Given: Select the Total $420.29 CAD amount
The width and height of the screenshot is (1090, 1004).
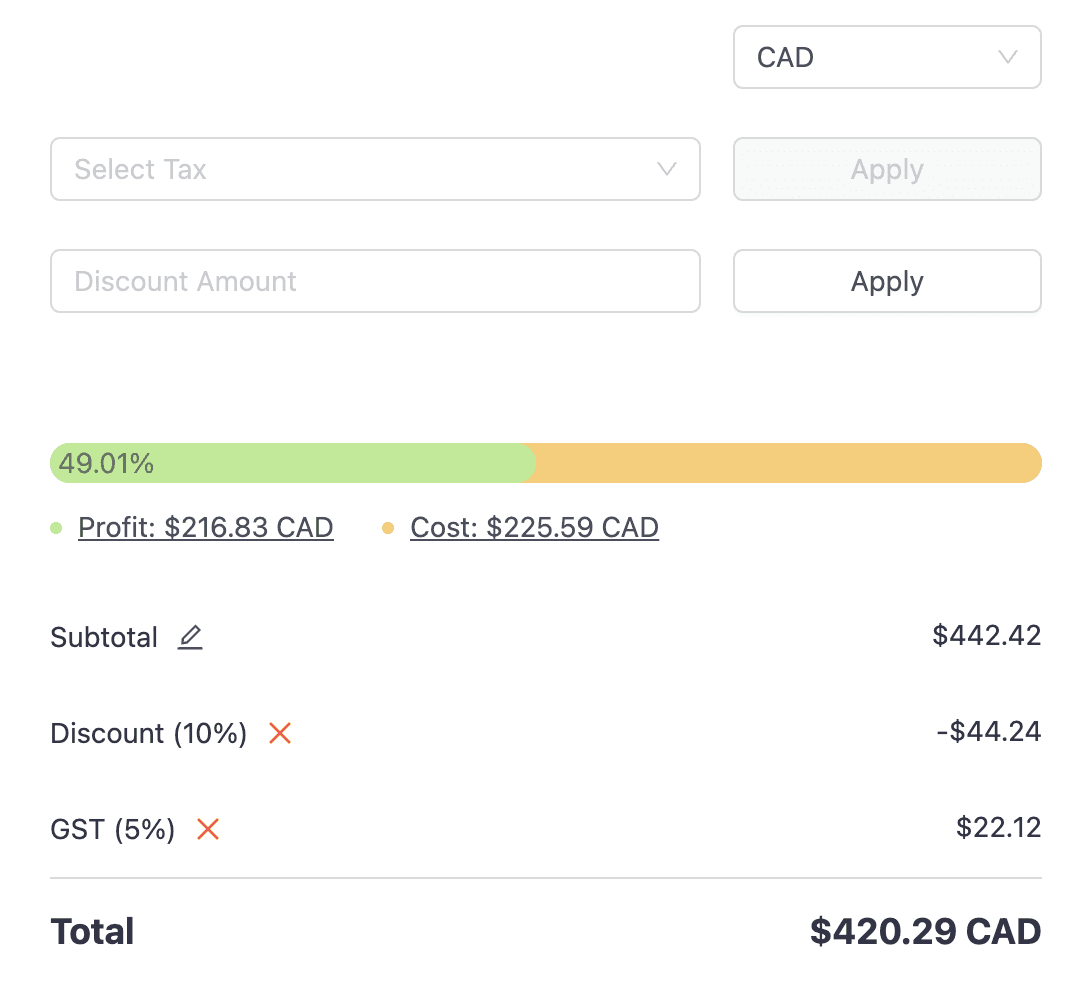Looking at the screenshot, I should 925,931.
